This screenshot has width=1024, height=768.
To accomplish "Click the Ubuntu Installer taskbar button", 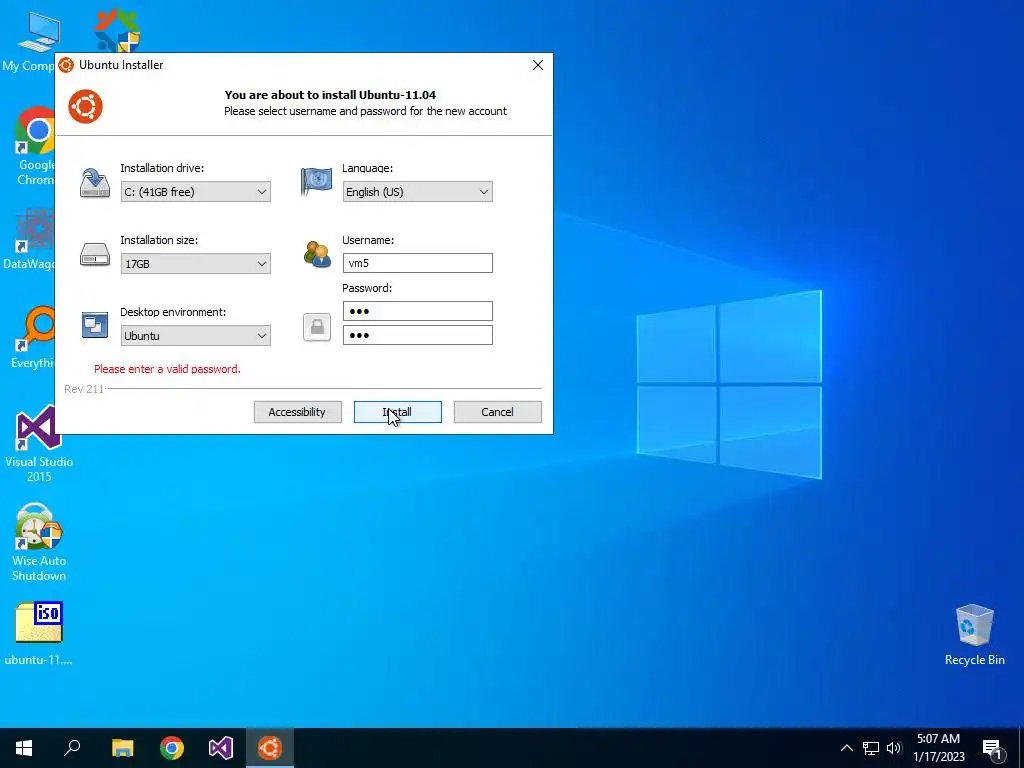I will tap(270, 748).
